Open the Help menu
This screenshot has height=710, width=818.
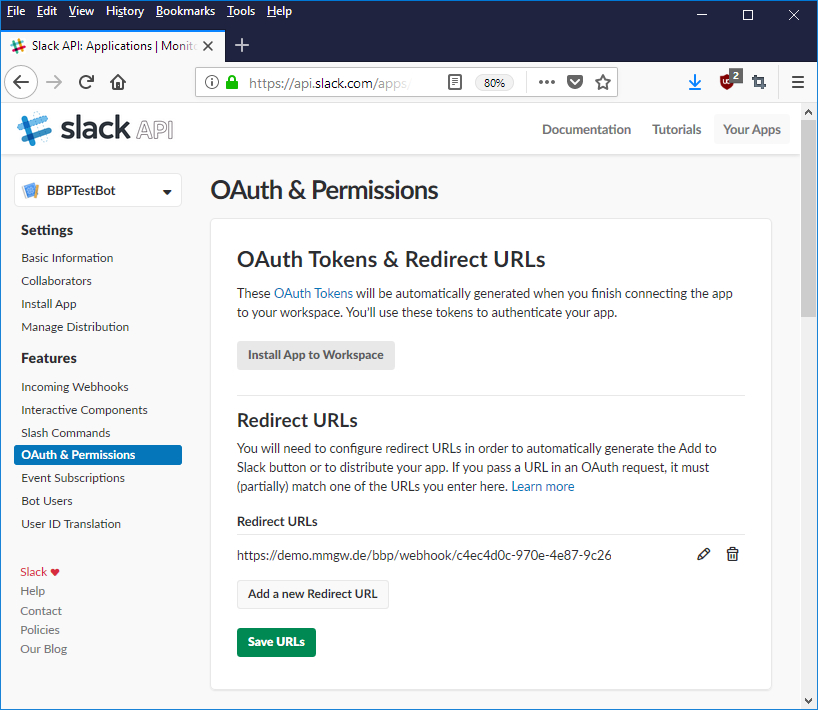tap(279, 11)
